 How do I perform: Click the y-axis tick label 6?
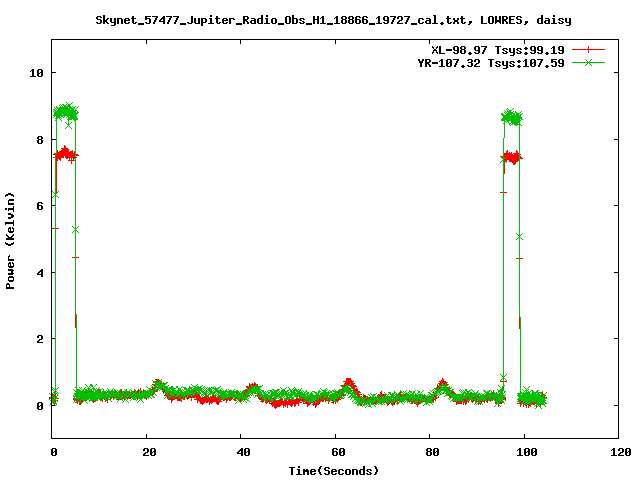[40, 206]
